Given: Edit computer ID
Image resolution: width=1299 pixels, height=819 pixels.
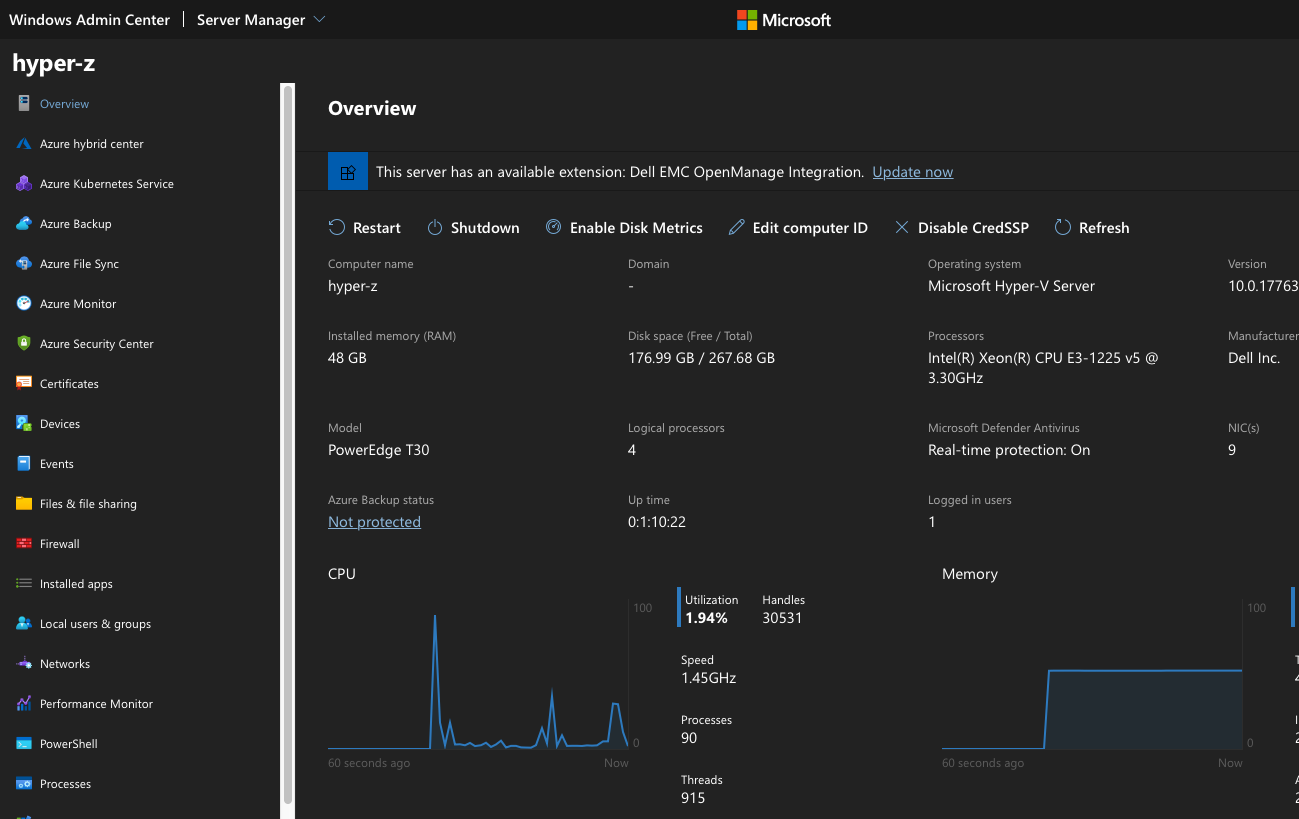Looking at the screenshot, I should coord(798,228).
